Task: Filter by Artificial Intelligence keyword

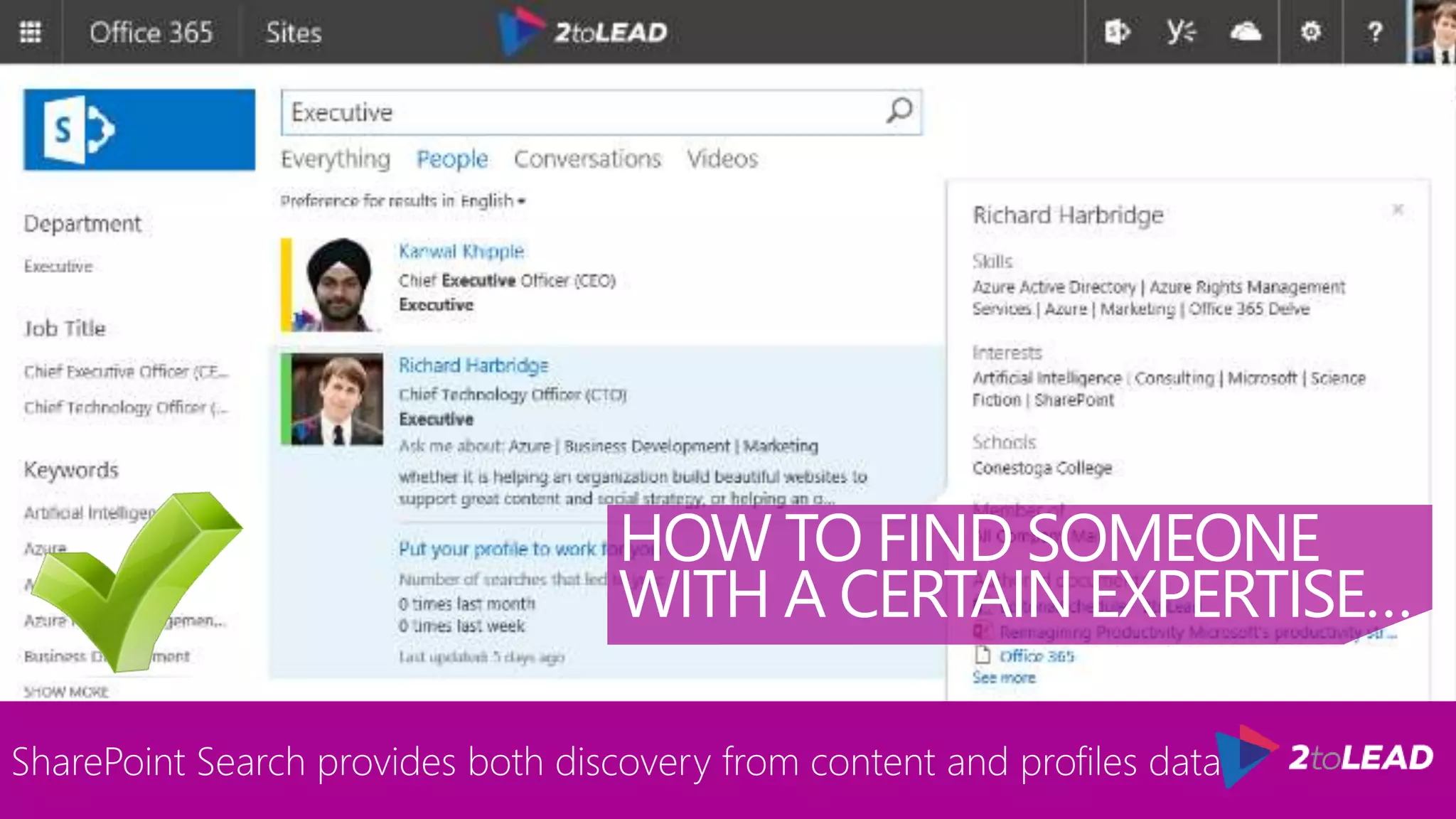Action: pos(90,513)
